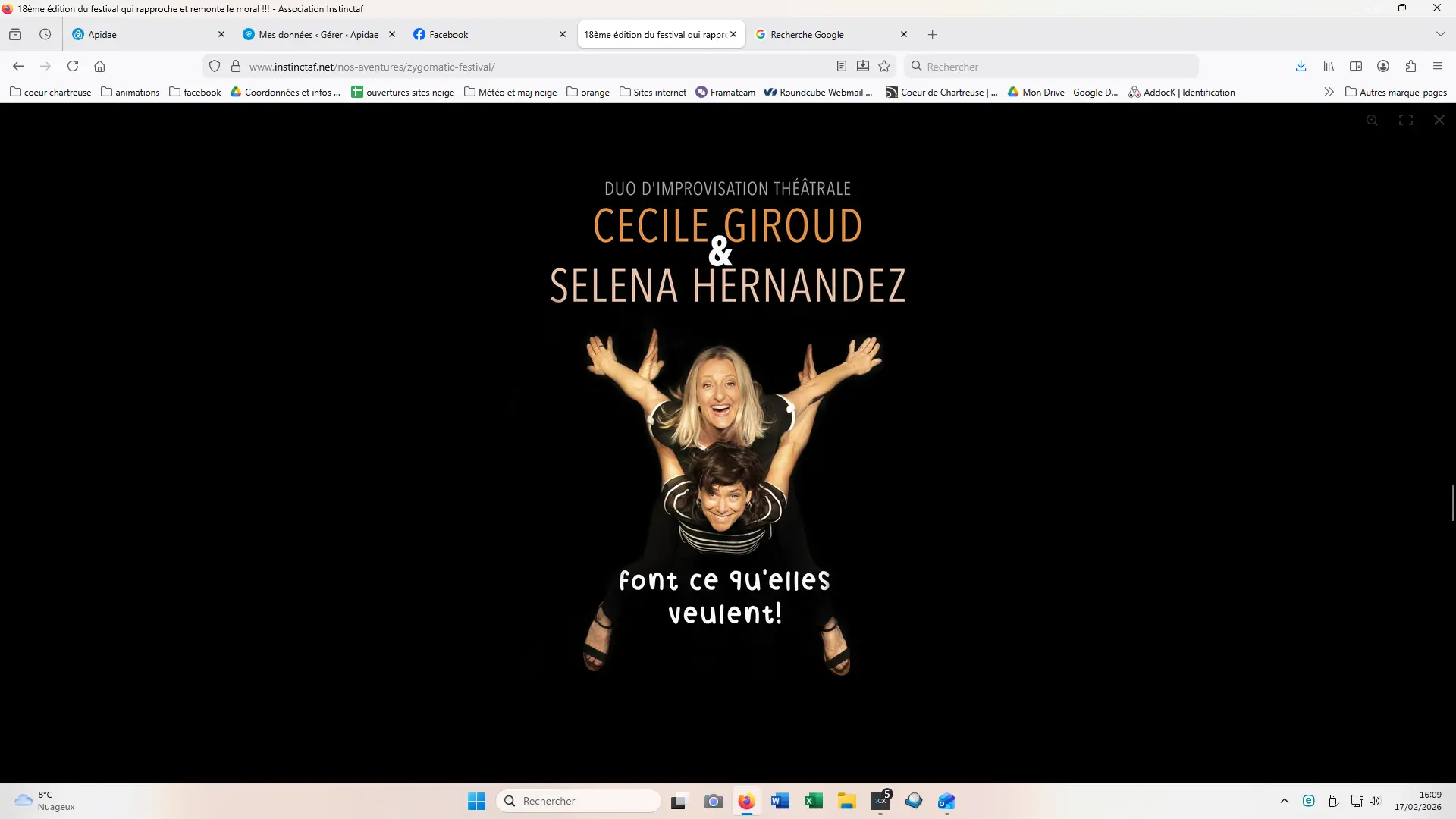
Task: Open the Firefox application menu
Action: (1438, 67)
